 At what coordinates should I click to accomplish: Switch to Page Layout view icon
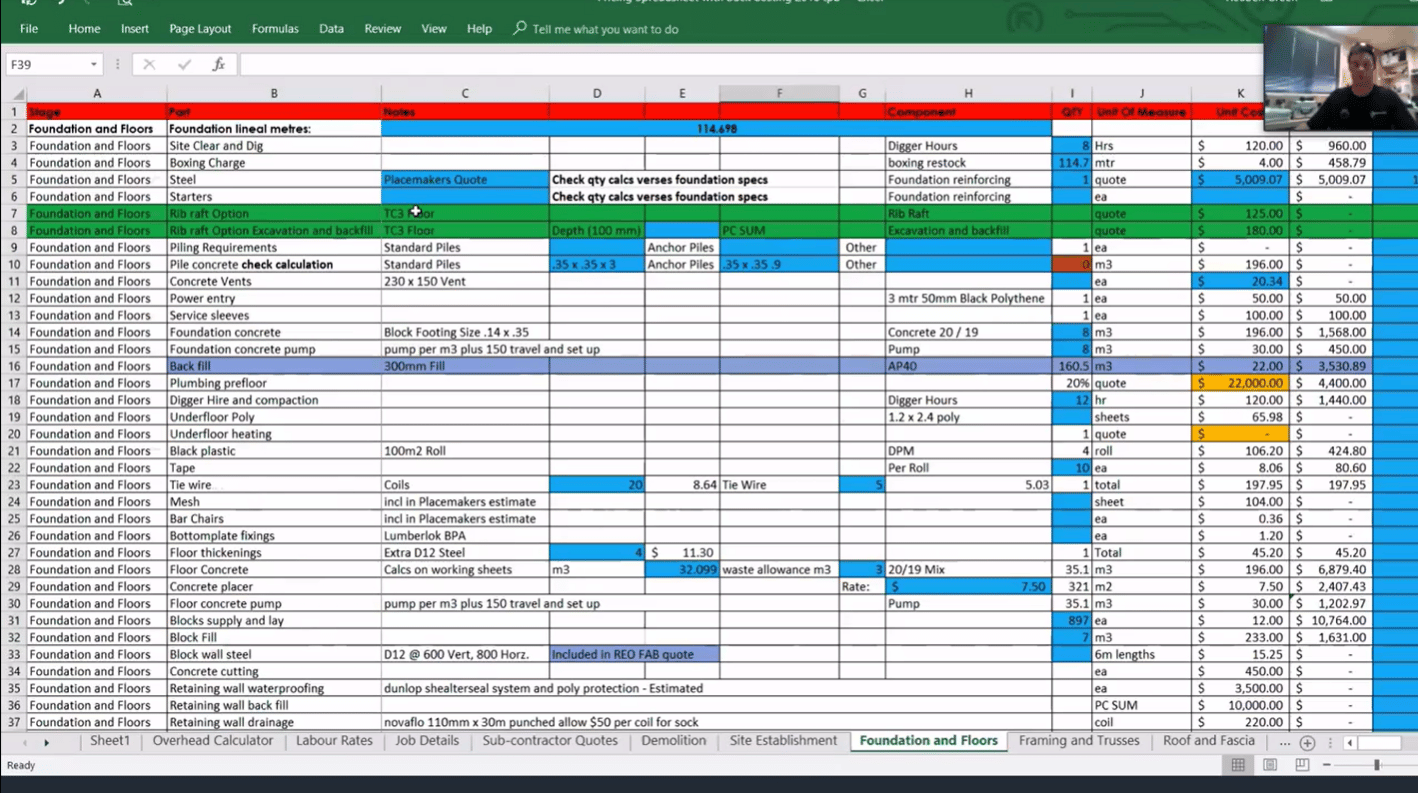[1270, 765]
